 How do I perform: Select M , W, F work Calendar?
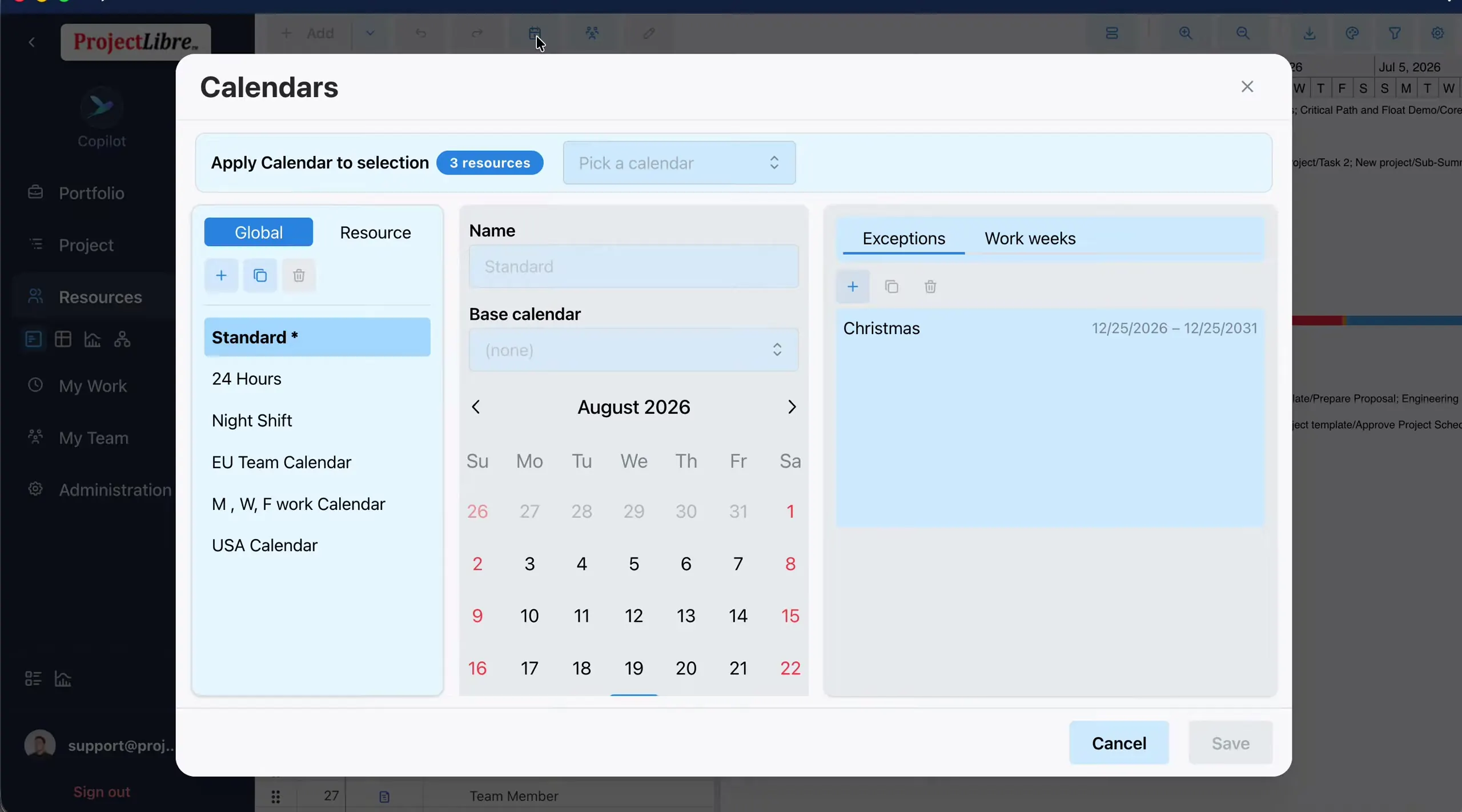tap(317, 504)
